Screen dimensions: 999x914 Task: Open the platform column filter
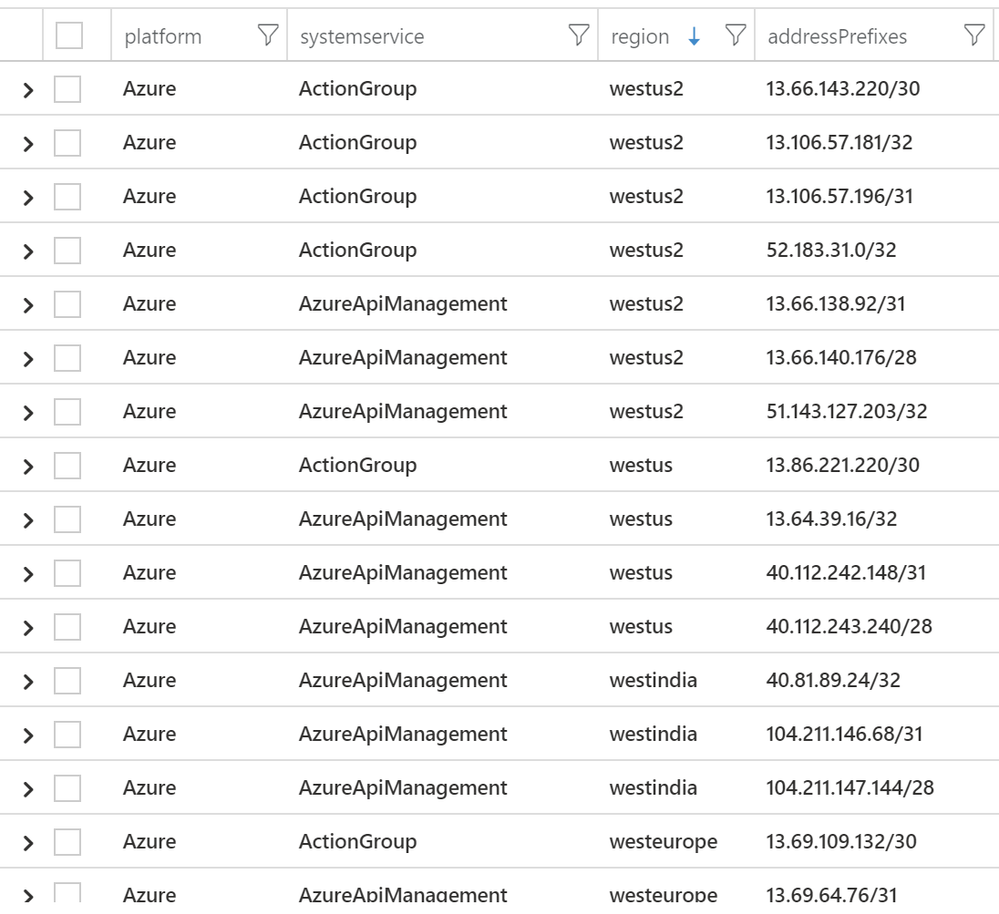click(x=268, y=35)
